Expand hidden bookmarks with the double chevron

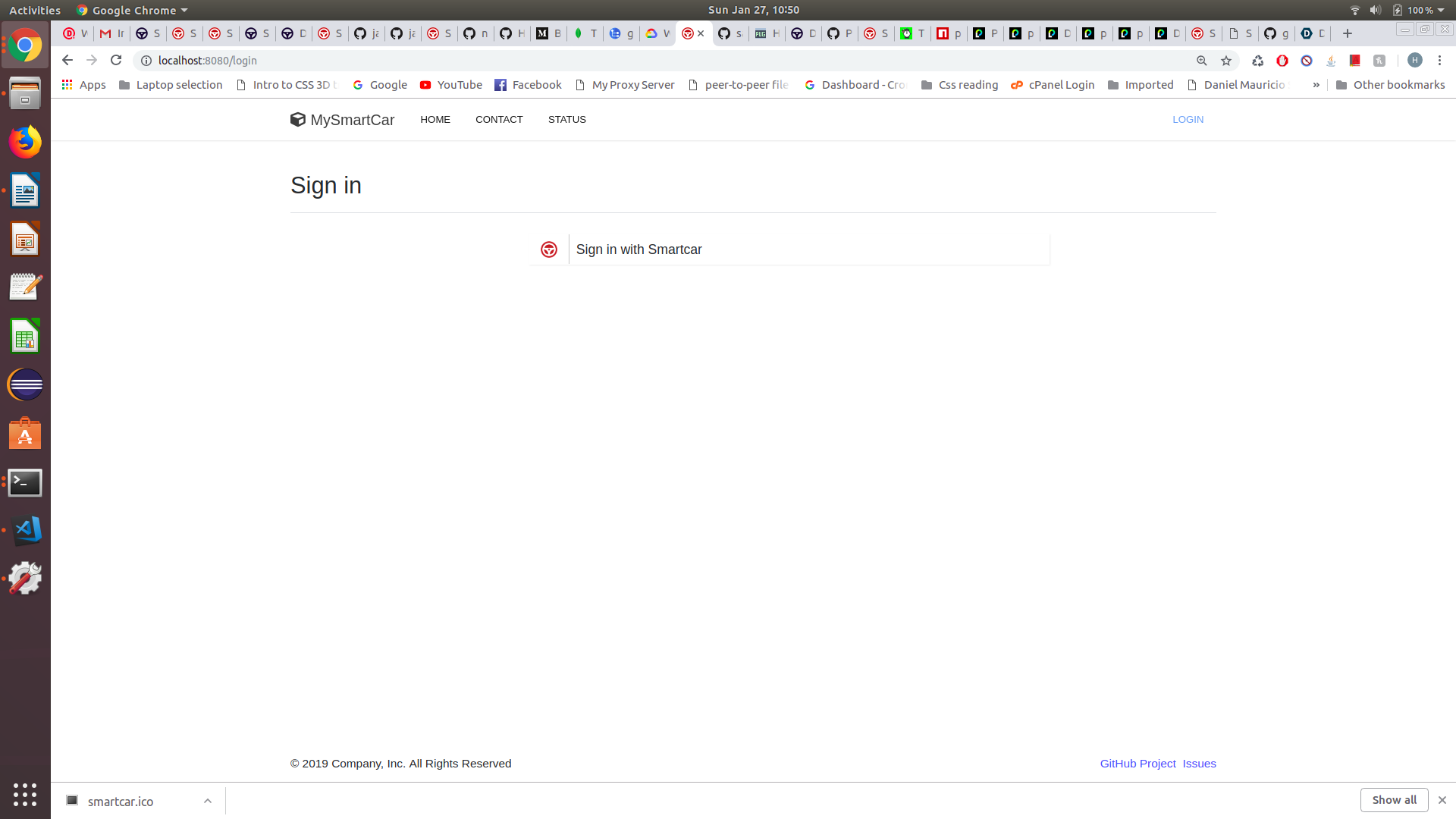click(x=1316, y=85)
